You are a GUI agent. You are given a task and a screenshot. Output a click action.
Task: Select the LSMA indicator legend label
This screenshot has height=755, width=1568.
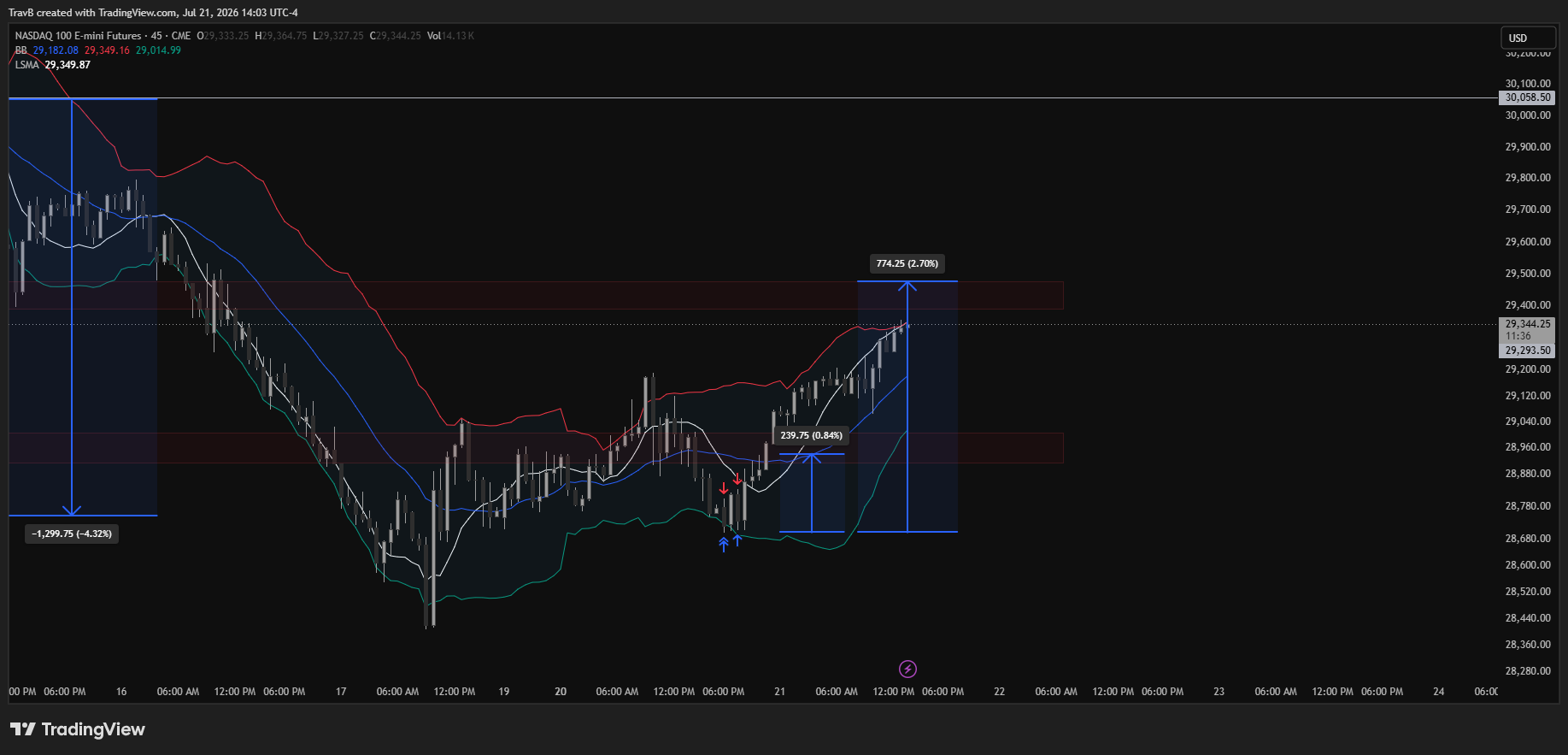[x=26, y=65]
